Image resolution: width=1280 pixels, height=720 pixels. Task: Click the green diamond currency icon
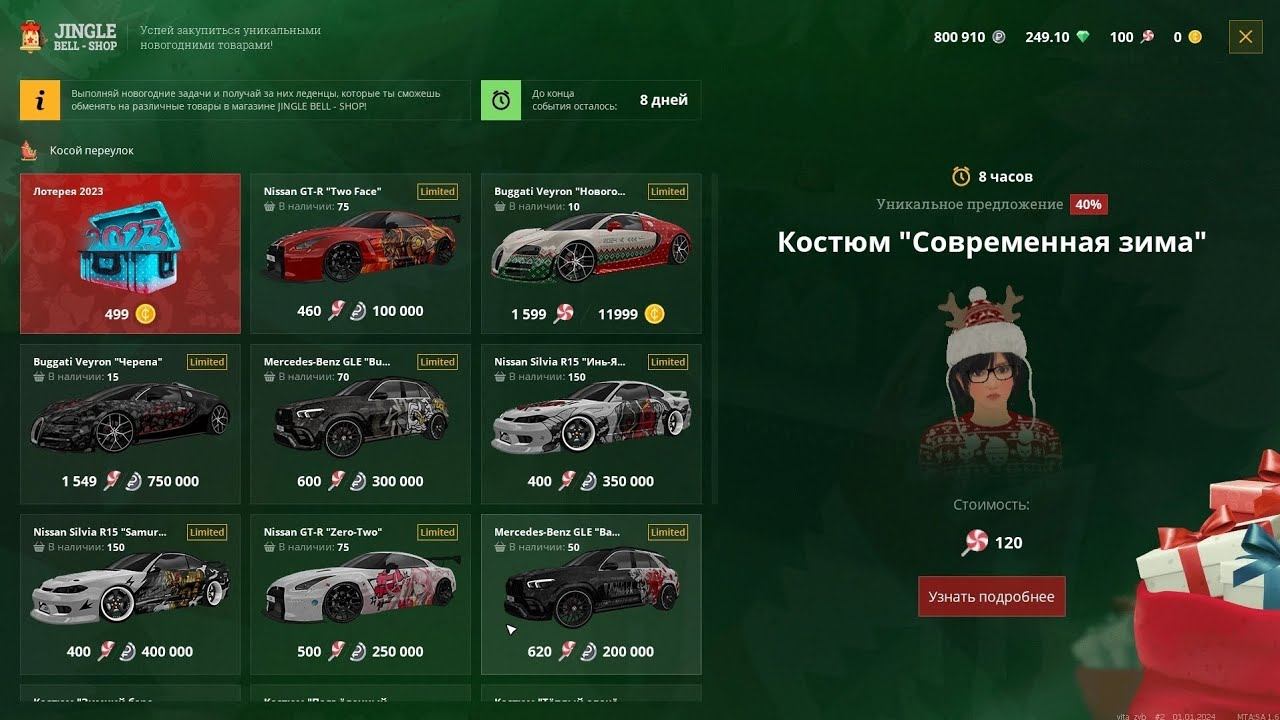point(1084,37)
